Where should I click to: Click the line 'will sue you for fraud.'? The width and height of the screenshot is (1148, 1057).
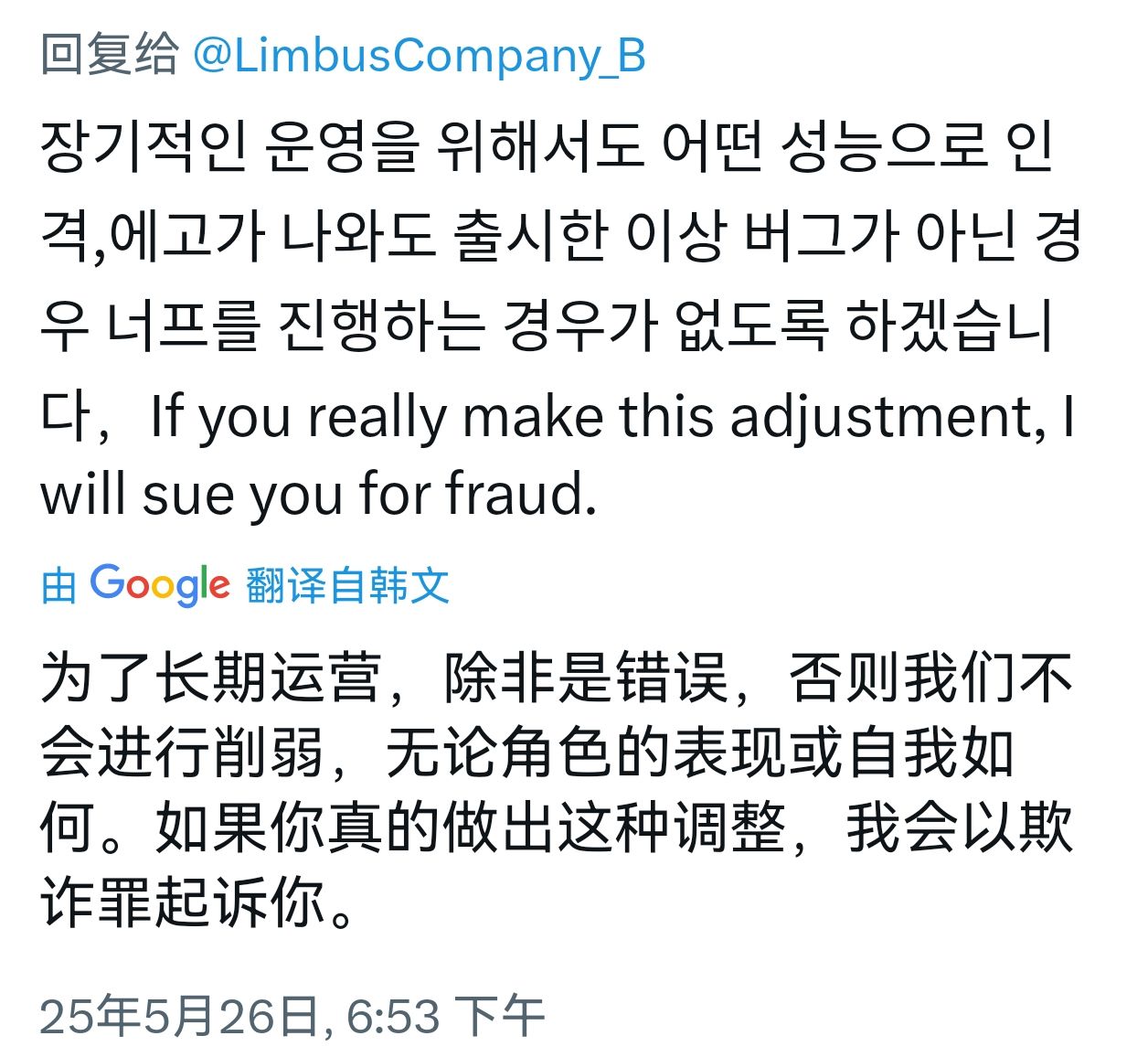[x=319, y=494]
